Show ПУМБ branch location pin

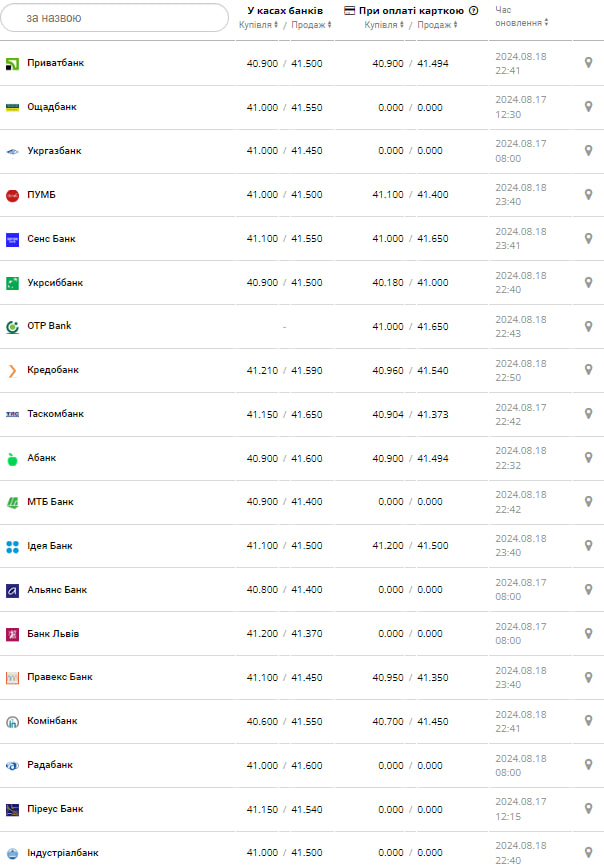(x=588, y=195)
